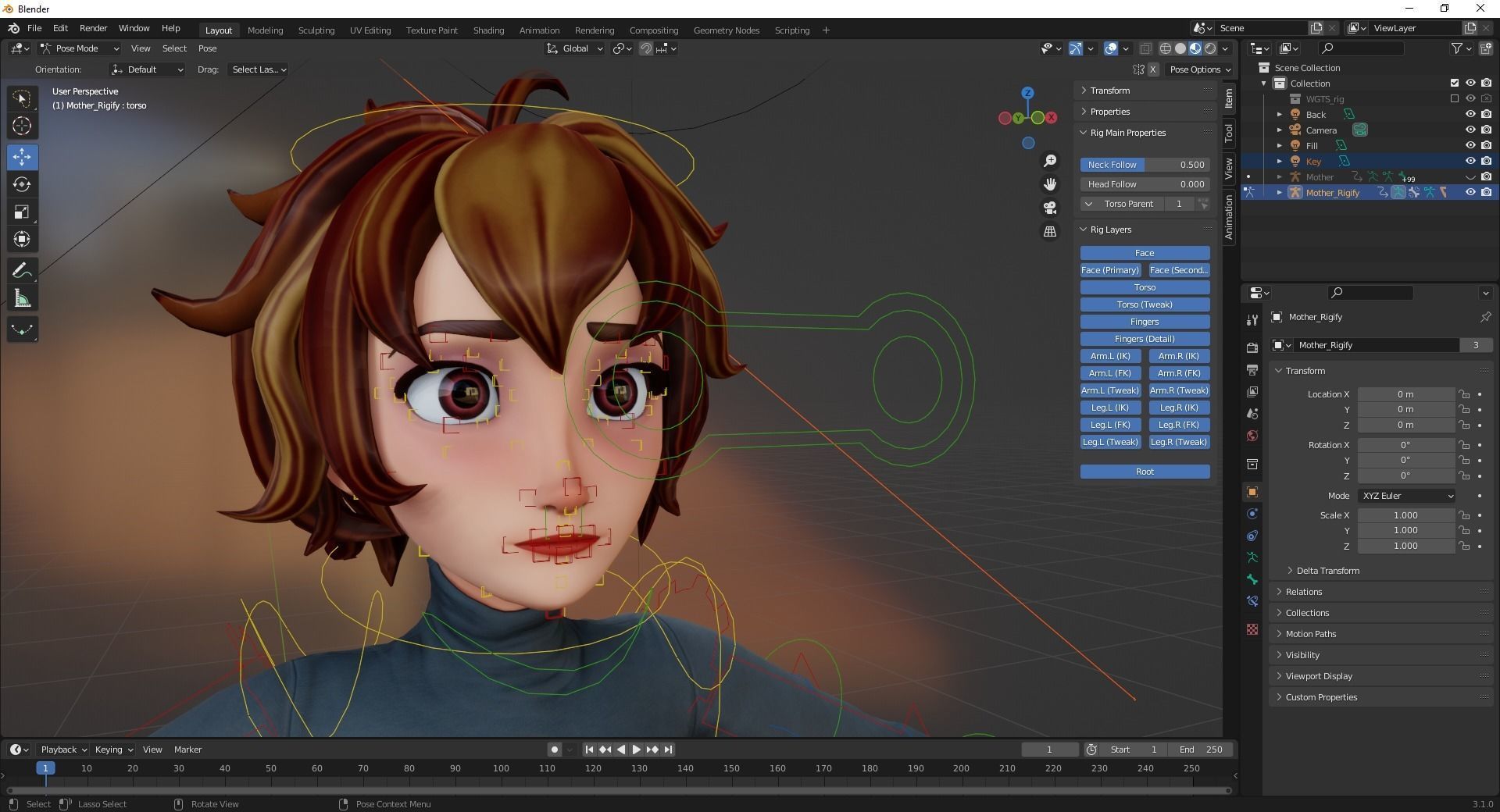Toggle Arm.L (IK) rig layer

click(1110, 356)
